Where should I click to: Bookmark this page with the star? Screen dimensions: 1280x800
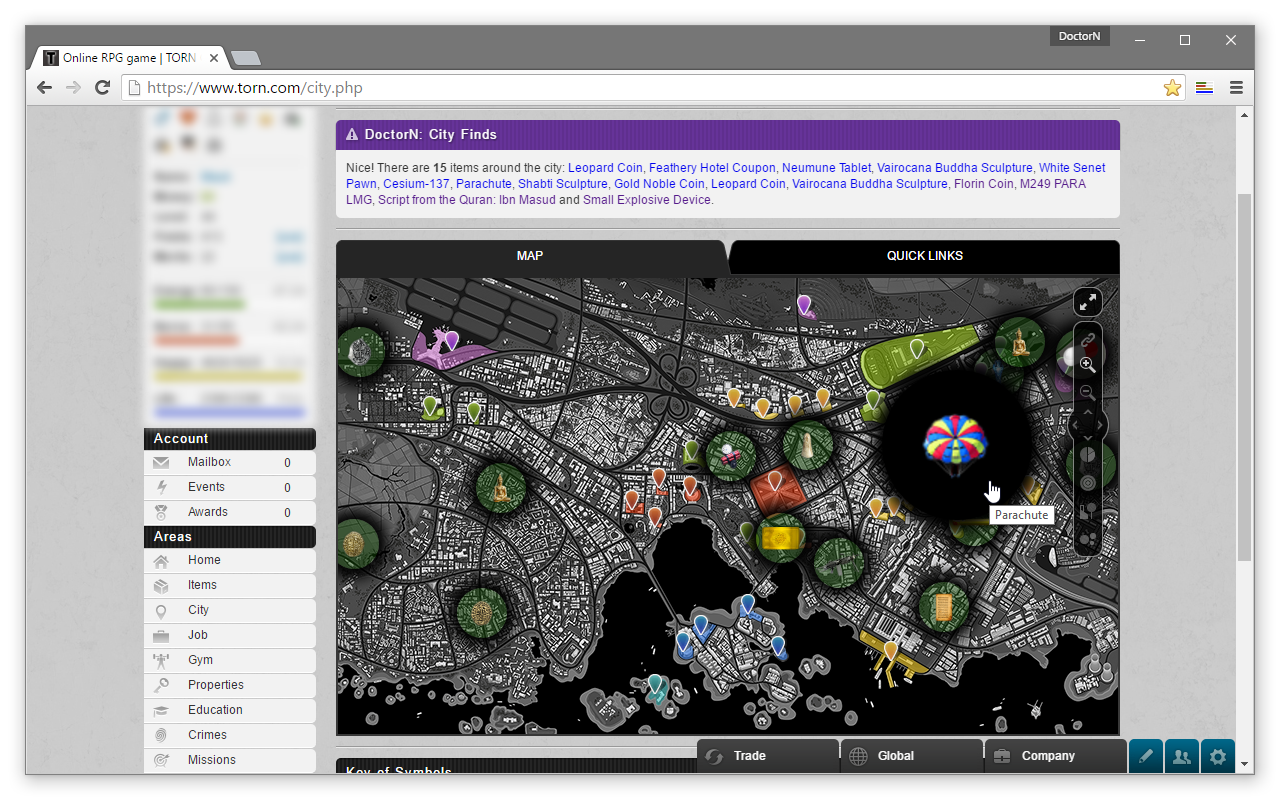(x=1172, y=88)
